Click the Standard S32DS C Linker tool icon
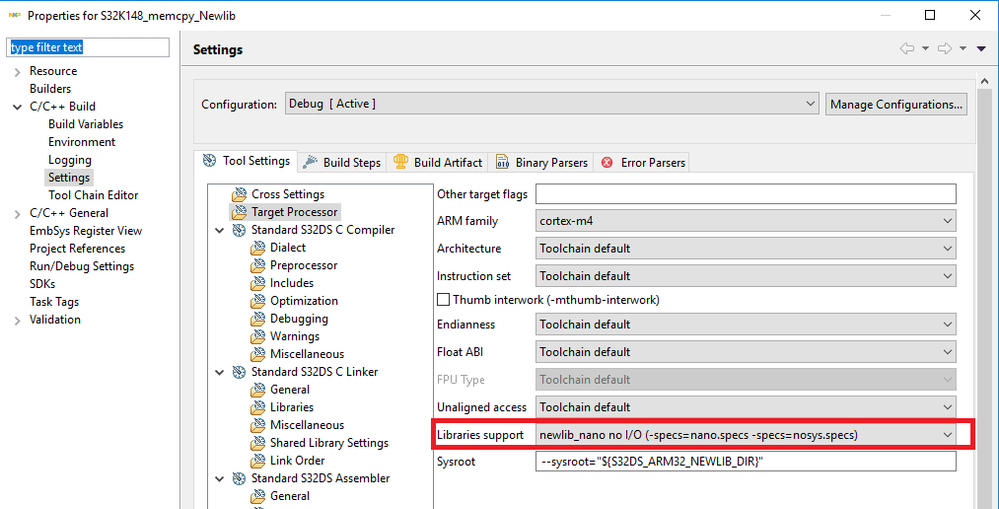Viewport: 999px width, 509px height. [239, 371]
